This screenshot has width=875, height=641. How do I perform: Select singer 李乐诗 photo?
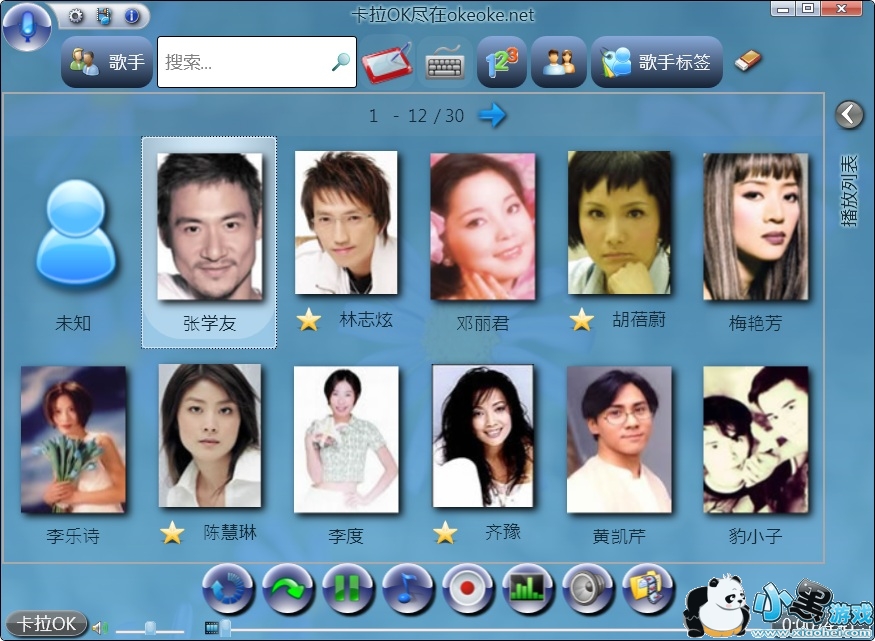pos(73,440)
